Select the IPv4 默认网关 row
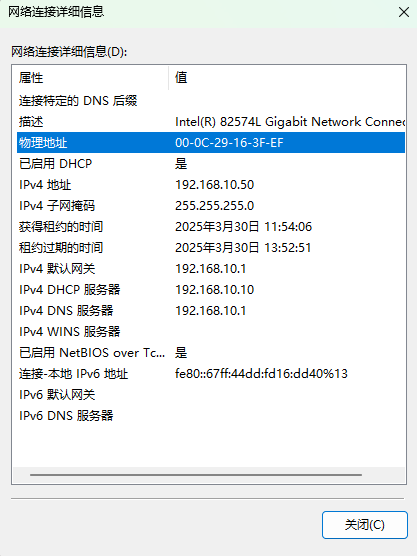Image resolution: width=417 pixels, height=556 pixels. pos(211,268)
